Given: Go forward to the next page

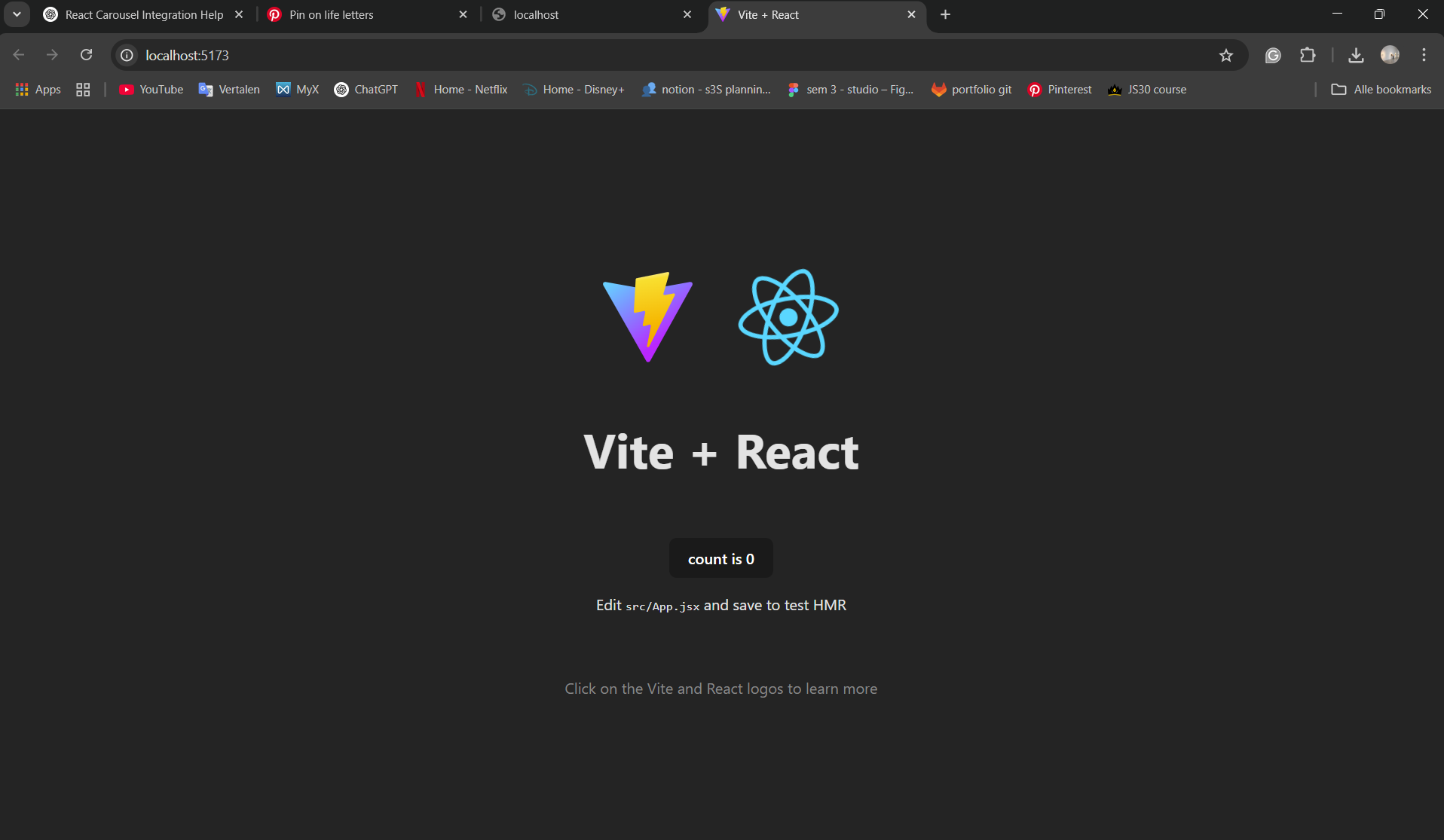Looking at the screenshot, I should (x=52, y=55).
